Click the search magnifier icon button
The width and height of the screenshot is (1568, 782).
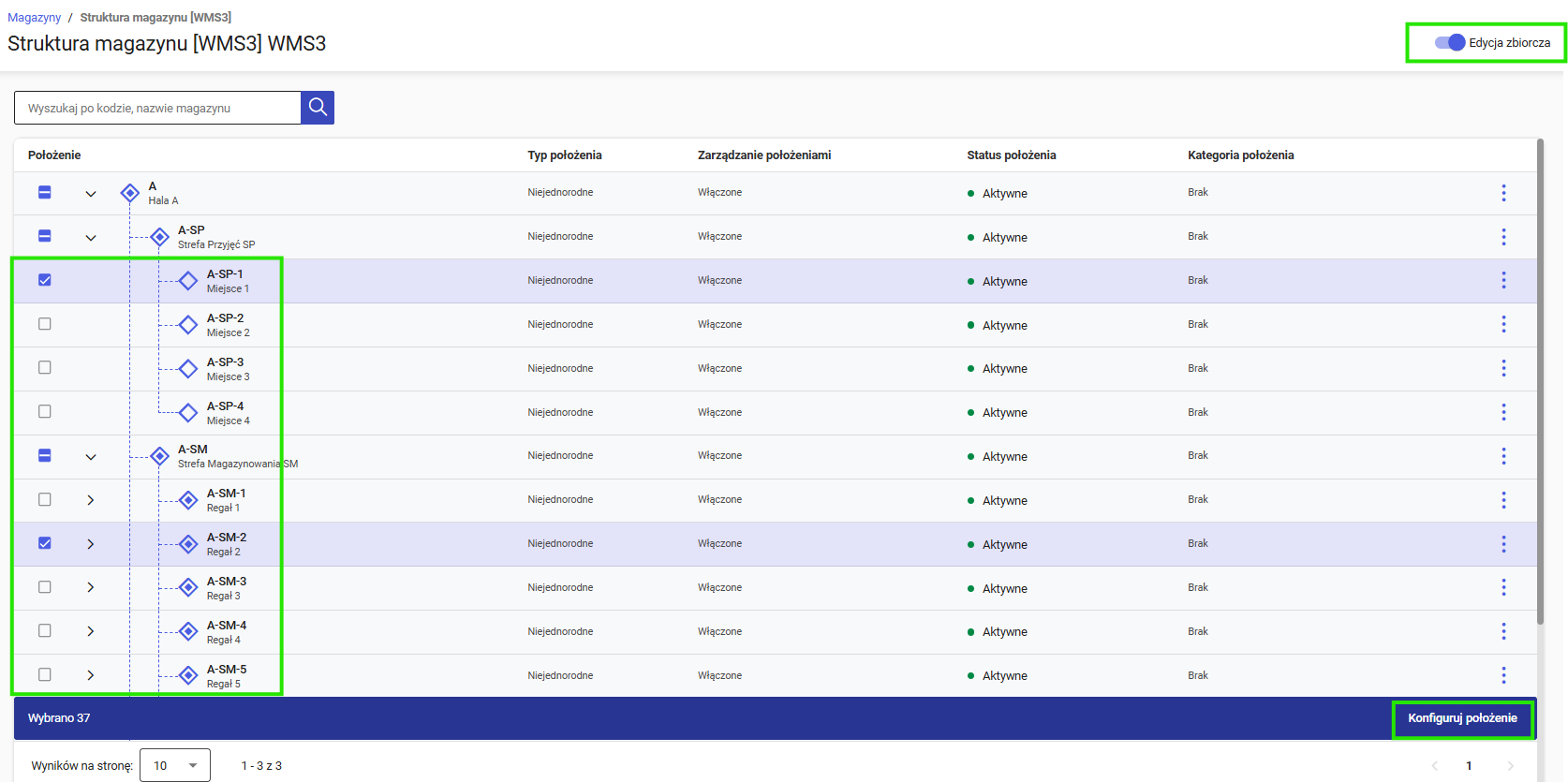pos(318,108)
